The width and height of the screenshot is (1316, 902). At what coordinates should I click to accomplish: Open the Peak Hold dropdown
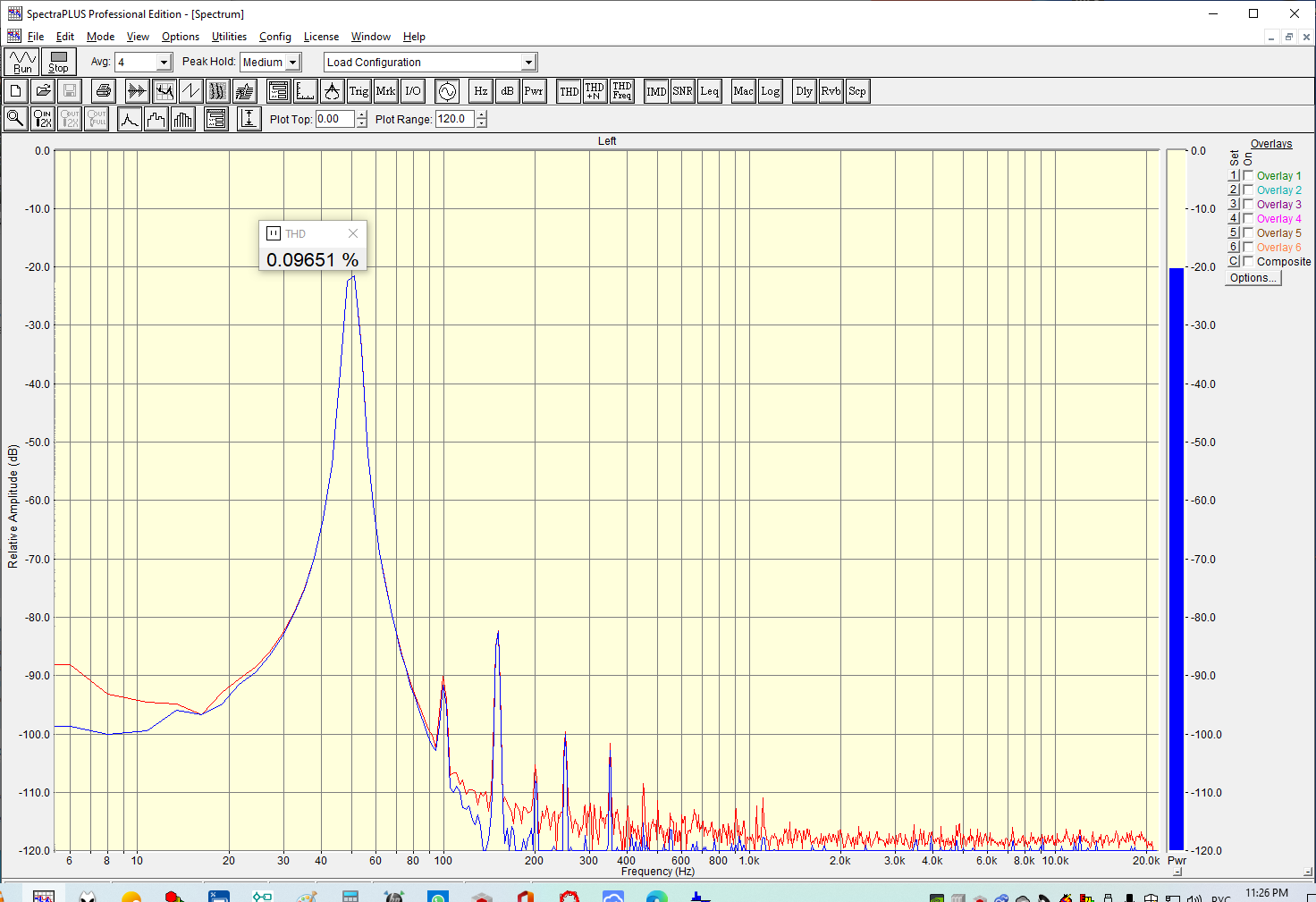click(293, 62)
